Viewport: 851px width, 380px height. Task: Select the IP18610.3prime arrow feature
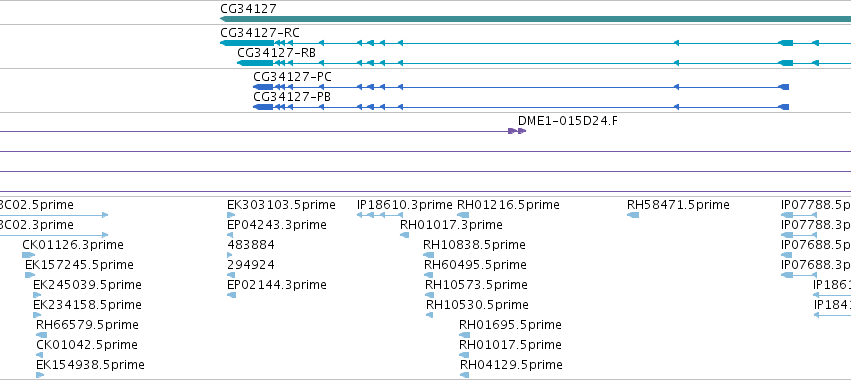tap(380, 215)
